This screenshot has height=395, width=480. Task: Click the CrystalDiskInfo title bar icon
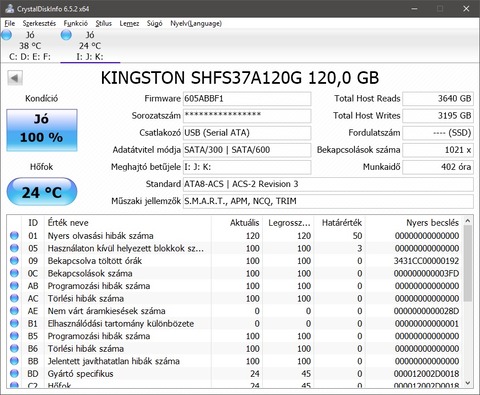coord(10,9)
